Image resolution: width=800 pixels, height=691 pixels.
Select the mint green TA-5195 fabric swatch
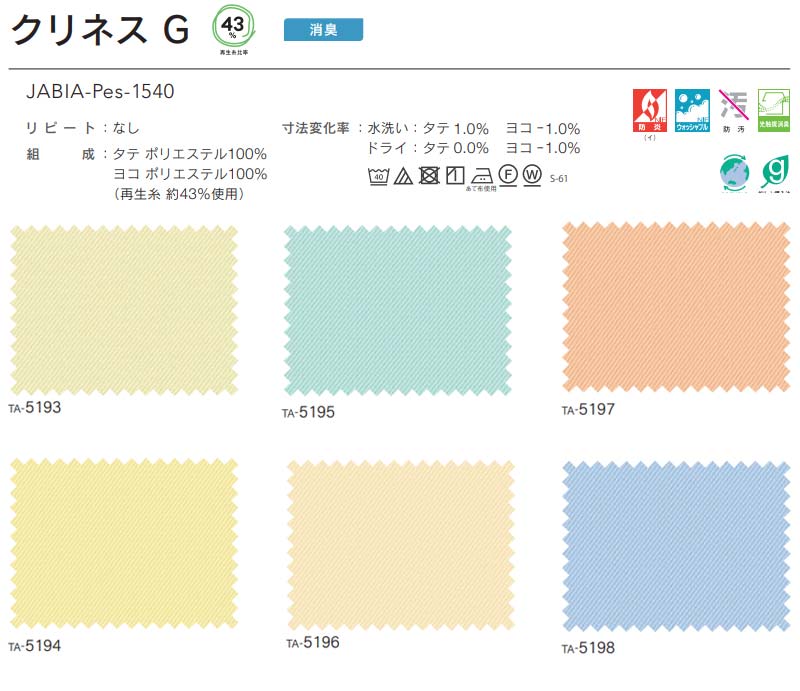pyautogui.click(x=397, y=310)
